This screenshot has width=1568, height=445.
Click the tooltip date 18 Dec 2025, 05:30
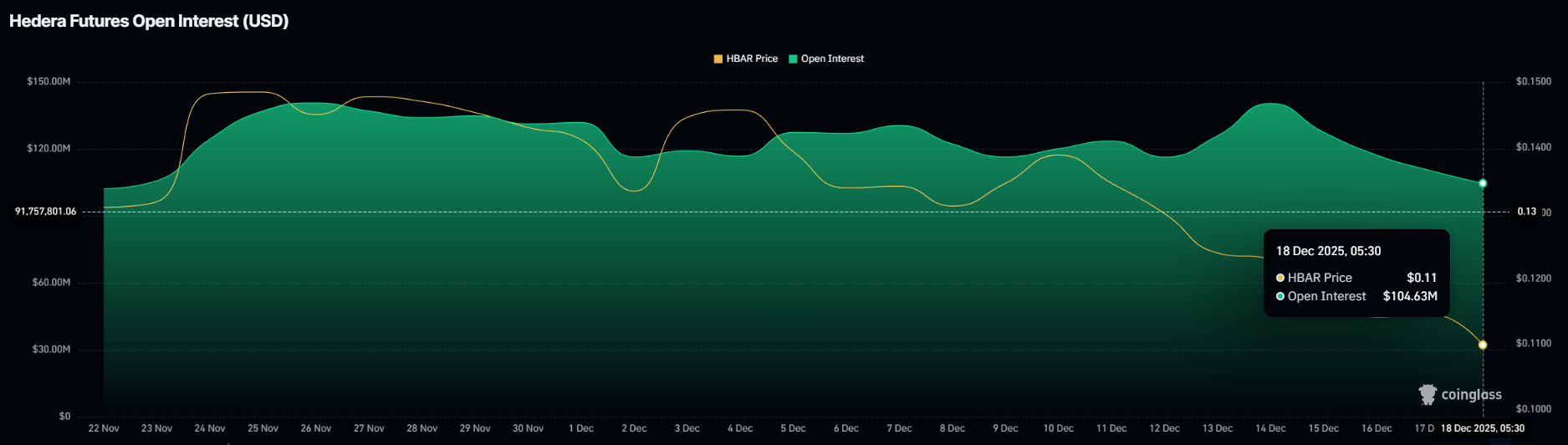point(1328,251)
